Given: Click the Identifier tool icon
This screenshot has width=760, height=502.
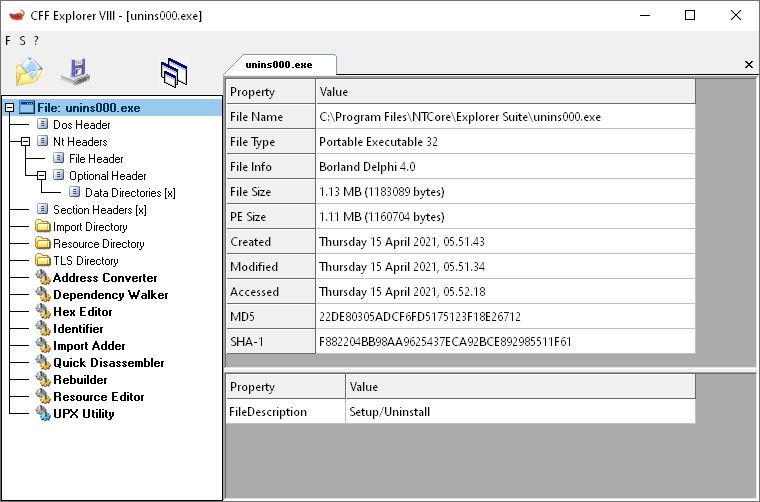Looking at the screenshot, I should (x=43, y=329).
